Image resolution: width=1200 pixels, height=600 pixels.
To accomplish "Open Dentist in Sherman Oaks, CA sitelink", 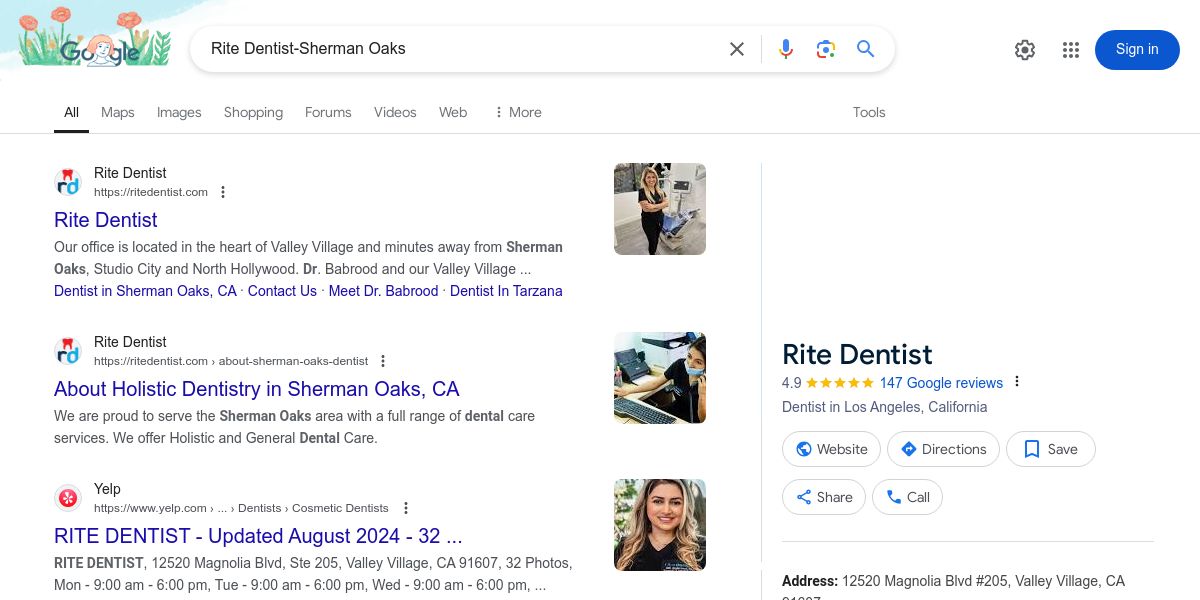I will 145,291.
